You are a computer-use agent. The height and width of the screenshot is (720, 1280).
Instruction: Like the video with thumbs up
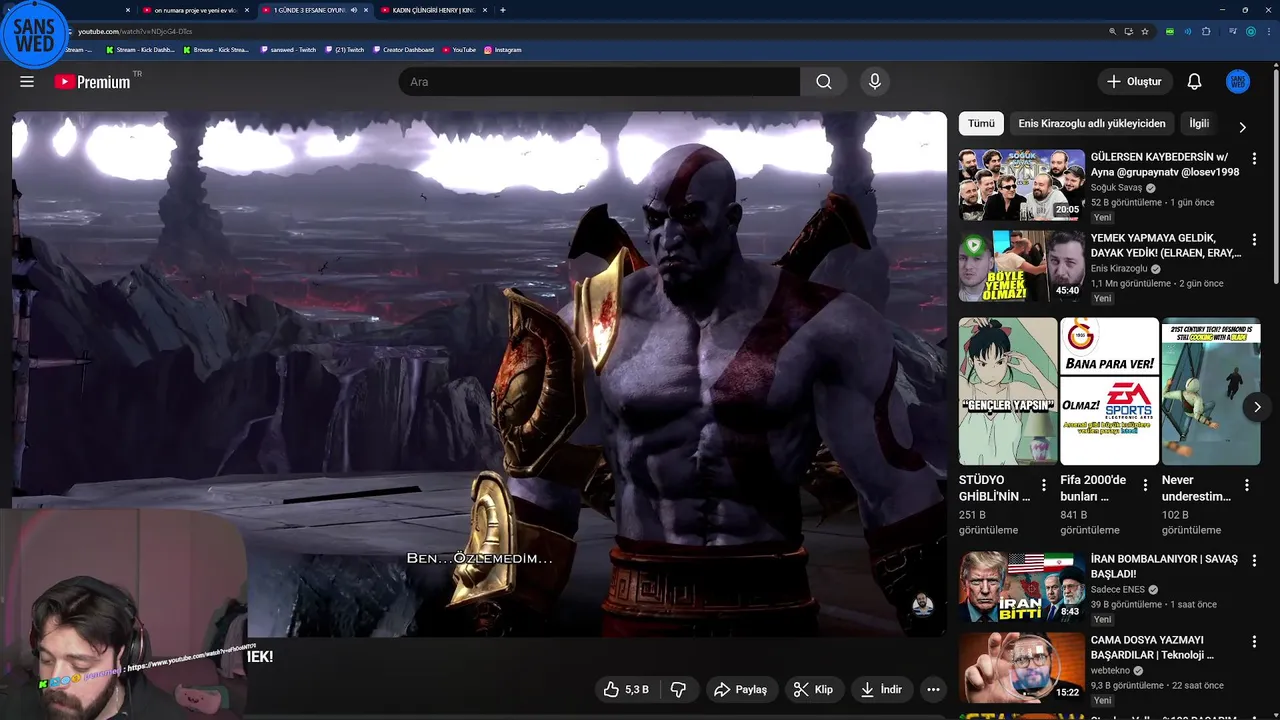click(627, 690)
